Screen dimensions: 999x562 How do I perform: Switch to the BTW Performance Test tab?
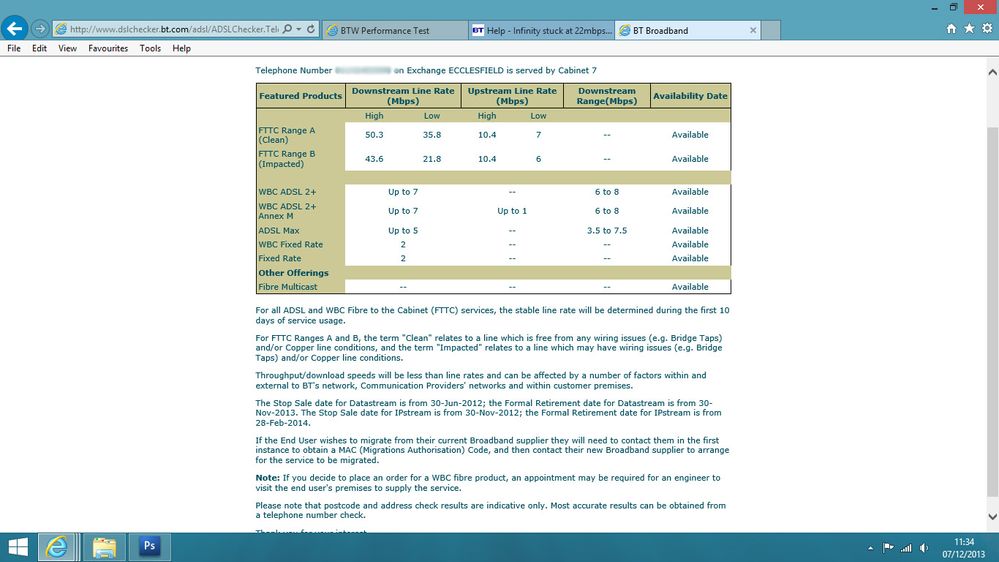click(395, 30)
